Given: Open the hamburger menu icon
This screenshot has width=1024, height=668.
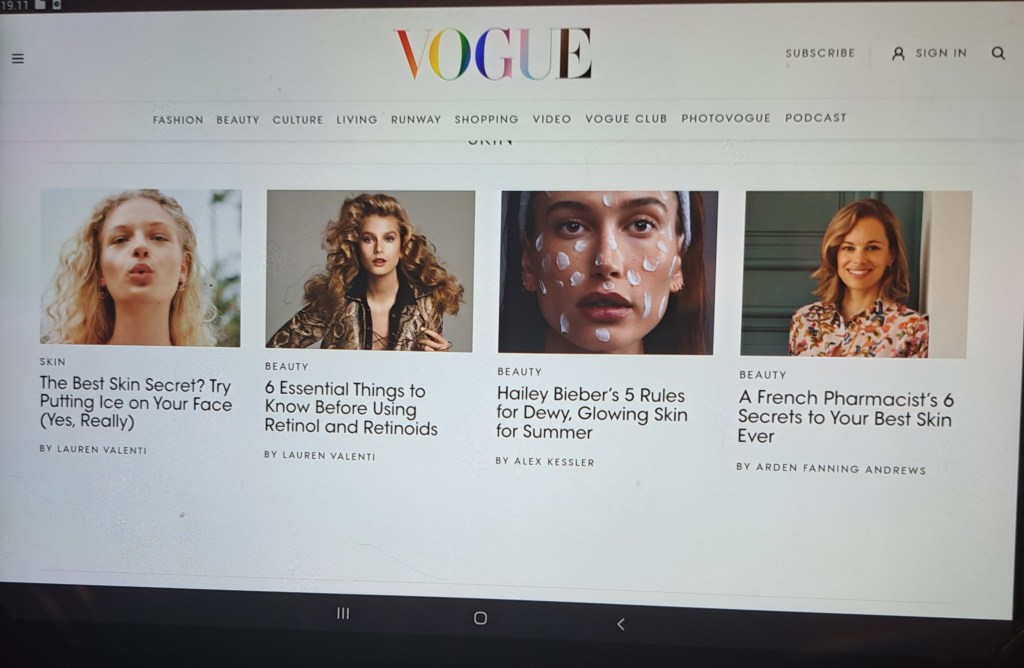Looking at the screenshot, I should pyautogui.click(x=17, y=59).
